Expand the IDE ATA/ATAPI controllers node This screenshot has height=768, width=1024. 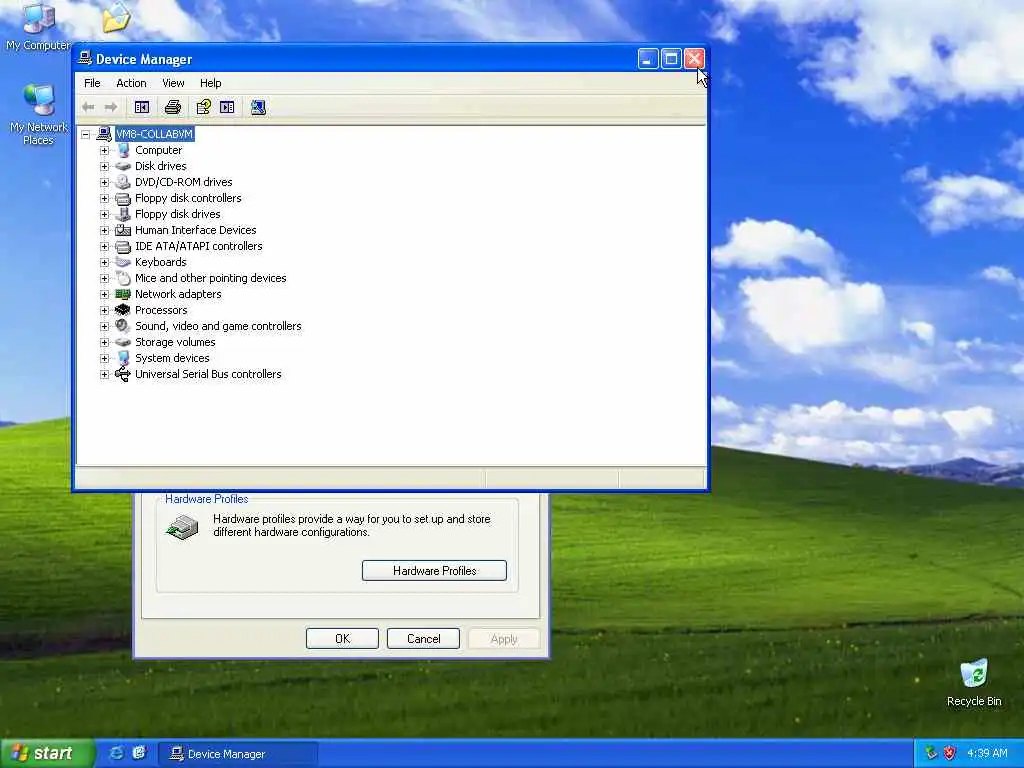[104, 246]
